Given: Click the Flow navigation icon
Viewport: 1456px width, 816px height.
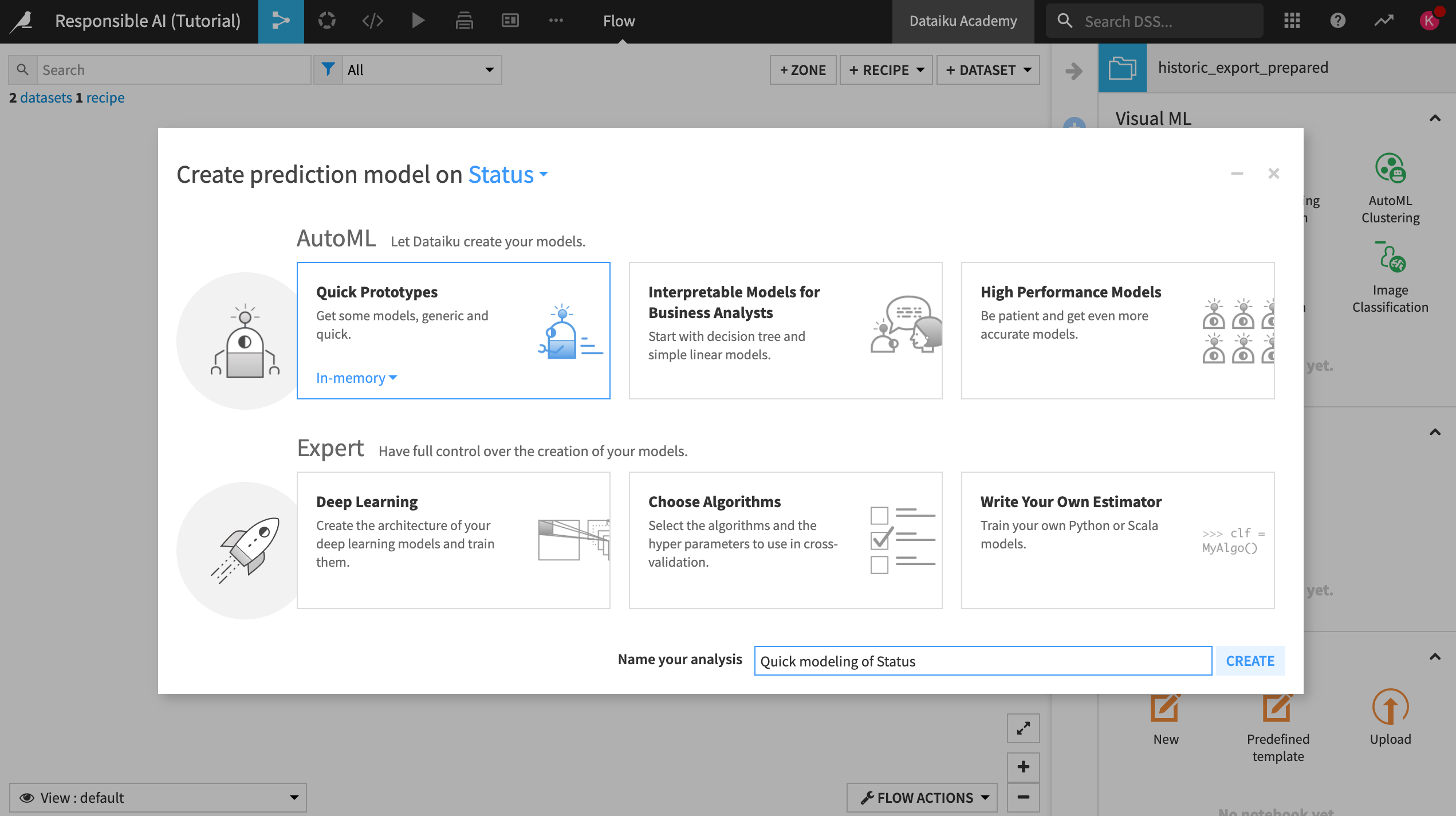Looking at the screenshot, I should [280, 20].
